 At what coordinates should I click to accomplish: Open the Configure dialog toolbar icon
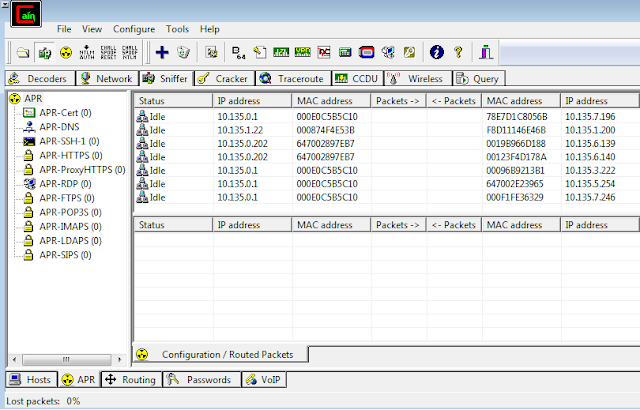pyautogui.click(x=211, y=52)
